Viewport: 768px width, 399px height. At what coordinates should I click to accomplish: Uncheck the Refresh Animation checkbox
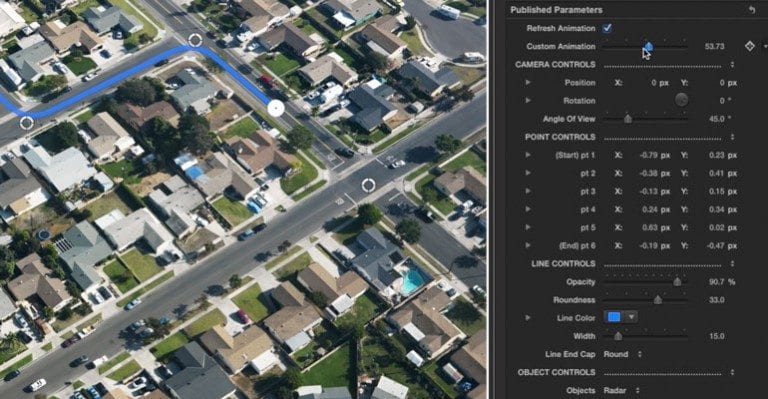607,28
